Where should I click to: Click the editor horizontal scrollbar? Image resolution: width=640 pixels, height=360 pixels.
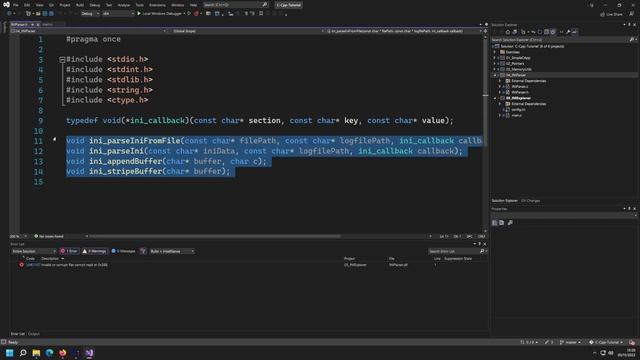point(215,236)
